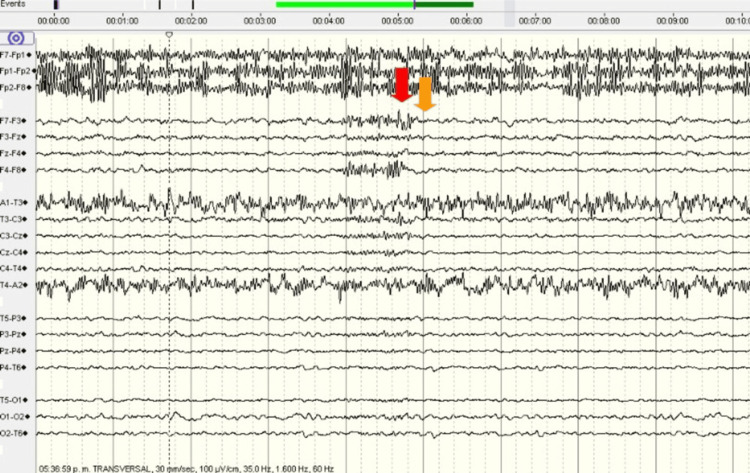Jump to 00:08:00 on the timeline
Viewport: 750px width, 473px height.
604,21
